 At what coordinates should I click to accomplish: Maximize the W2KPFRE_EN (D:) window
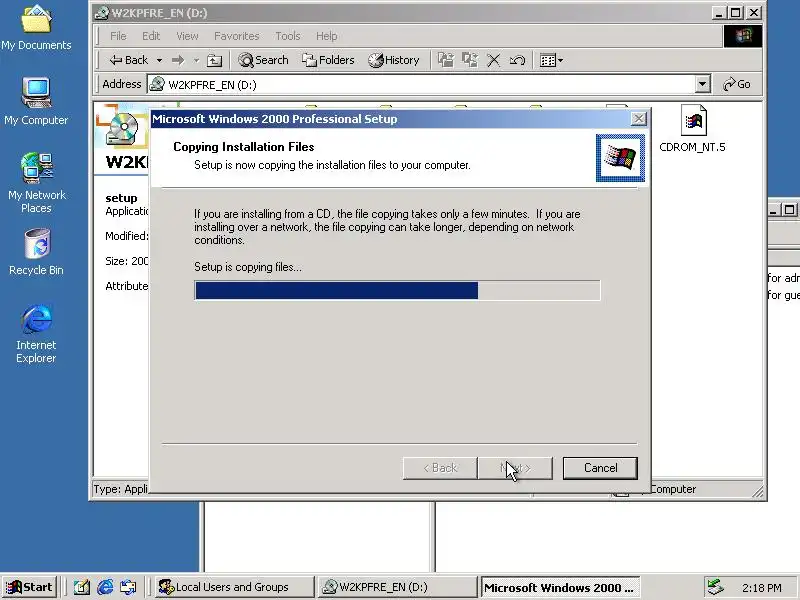(x=735, y=13)
